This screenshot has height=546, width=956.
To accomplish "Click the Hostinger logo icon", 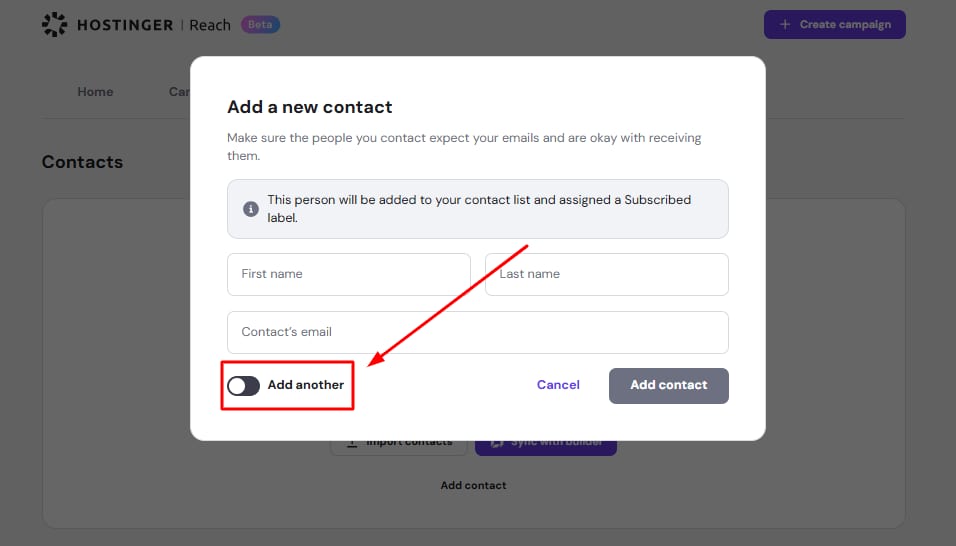I will coord(54,24).
